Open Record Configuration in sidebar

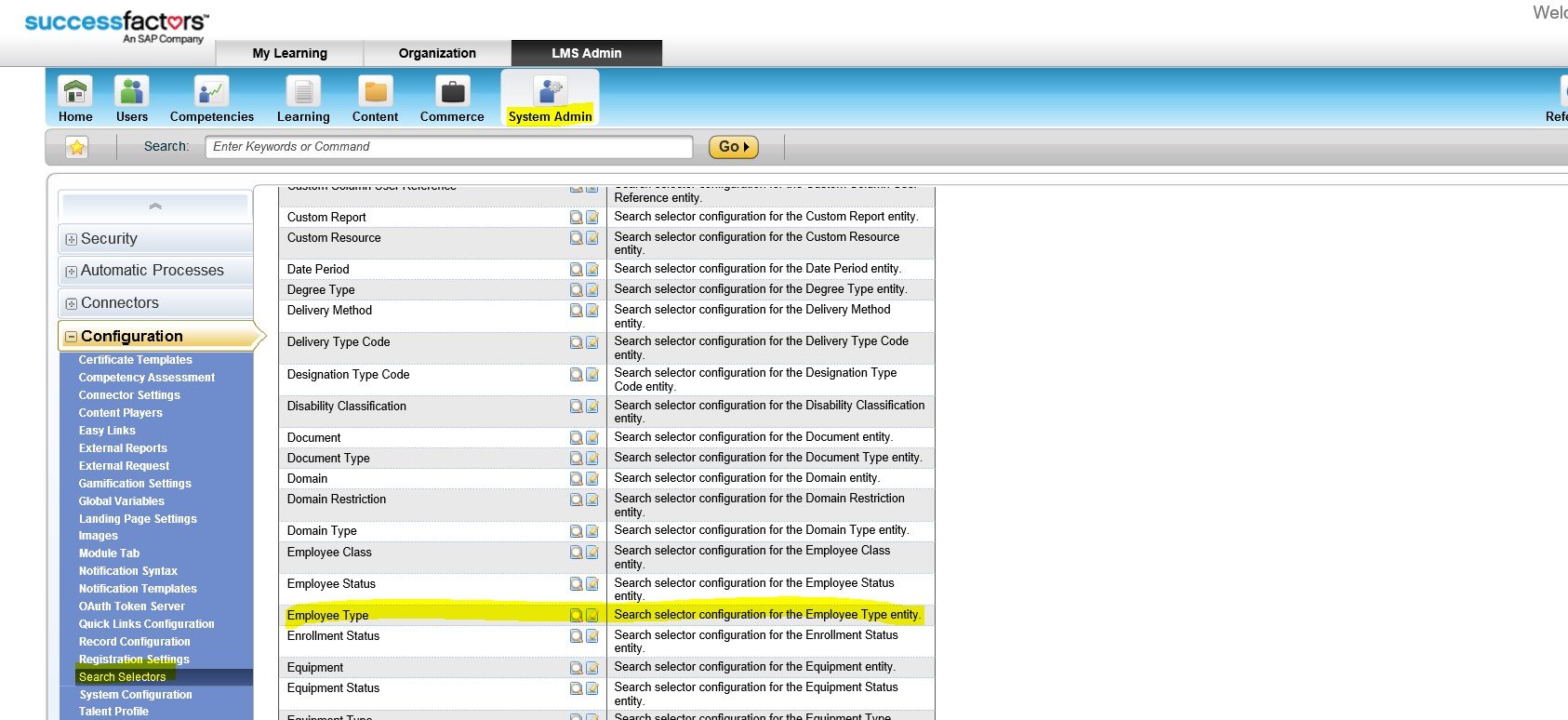coord(134,642)
